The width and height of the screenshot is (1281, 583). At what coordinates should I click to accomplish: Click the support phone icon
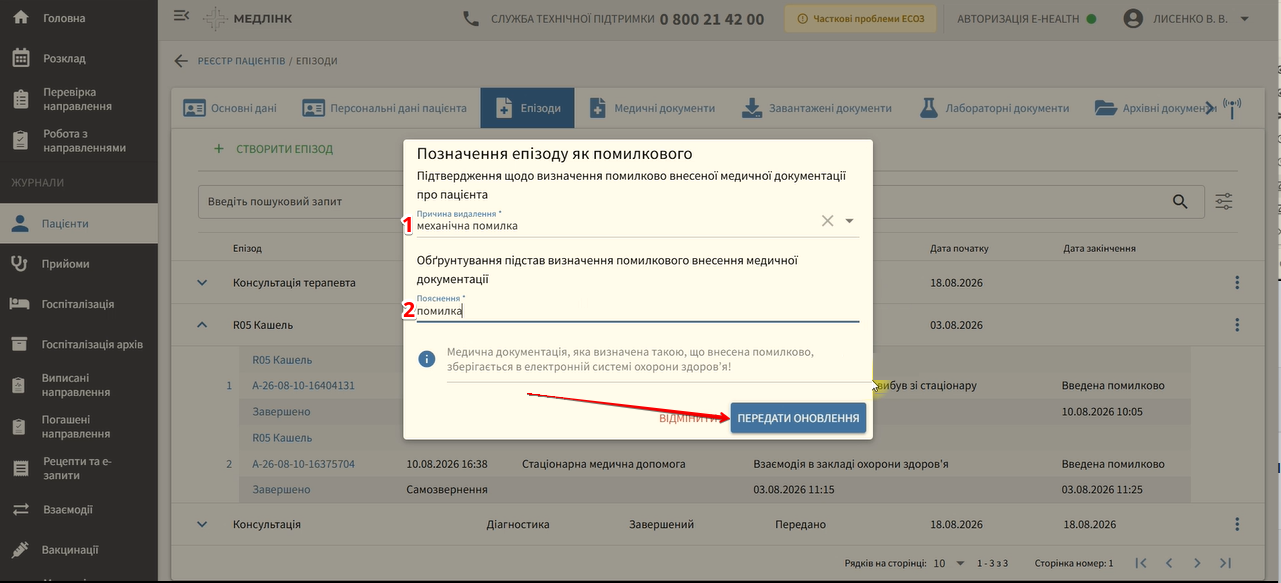pyautogui.click(x=472, y=18)
